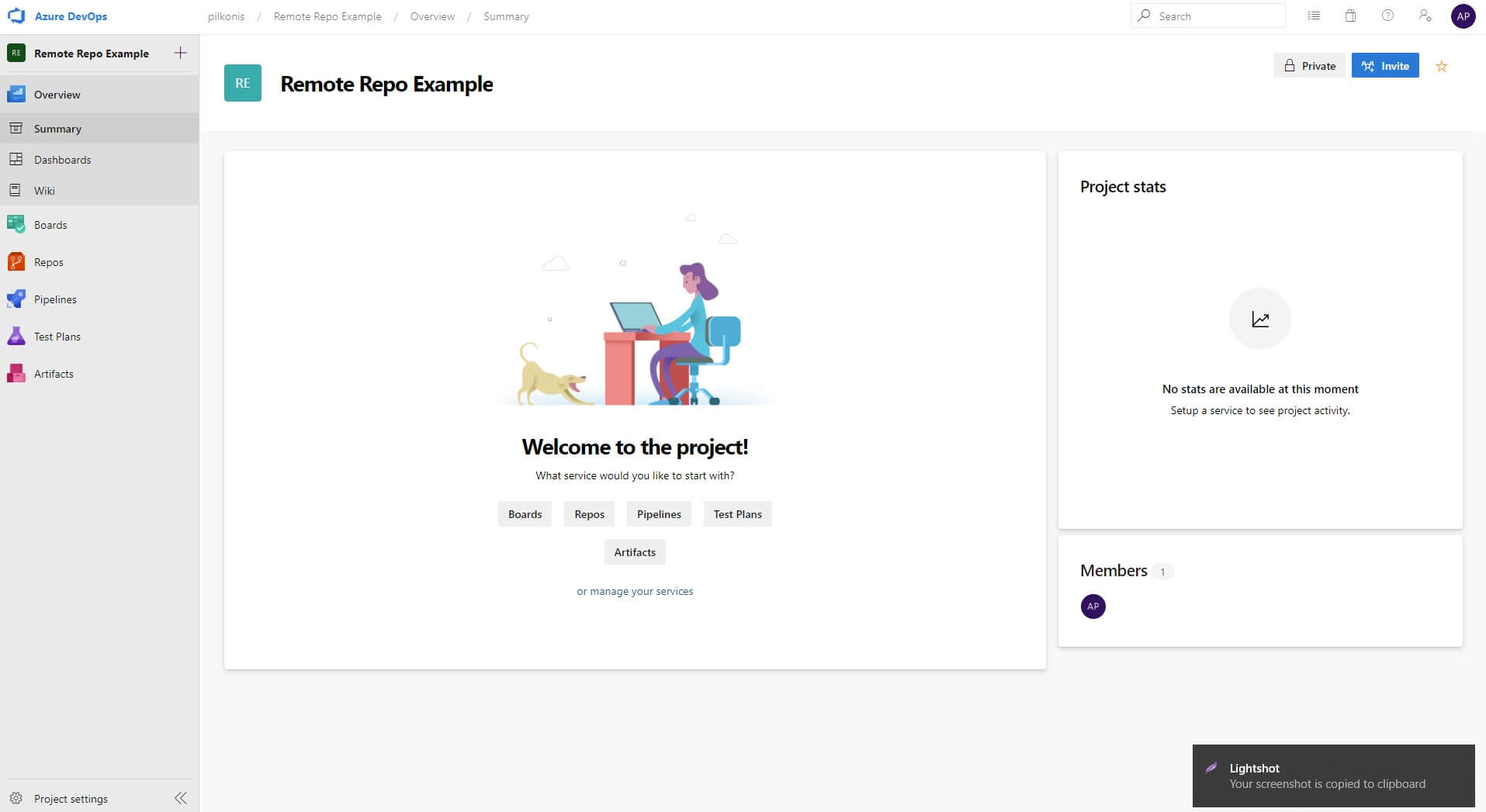
Task: Select the Overview breadcrumb item
Action: [432, 16]
